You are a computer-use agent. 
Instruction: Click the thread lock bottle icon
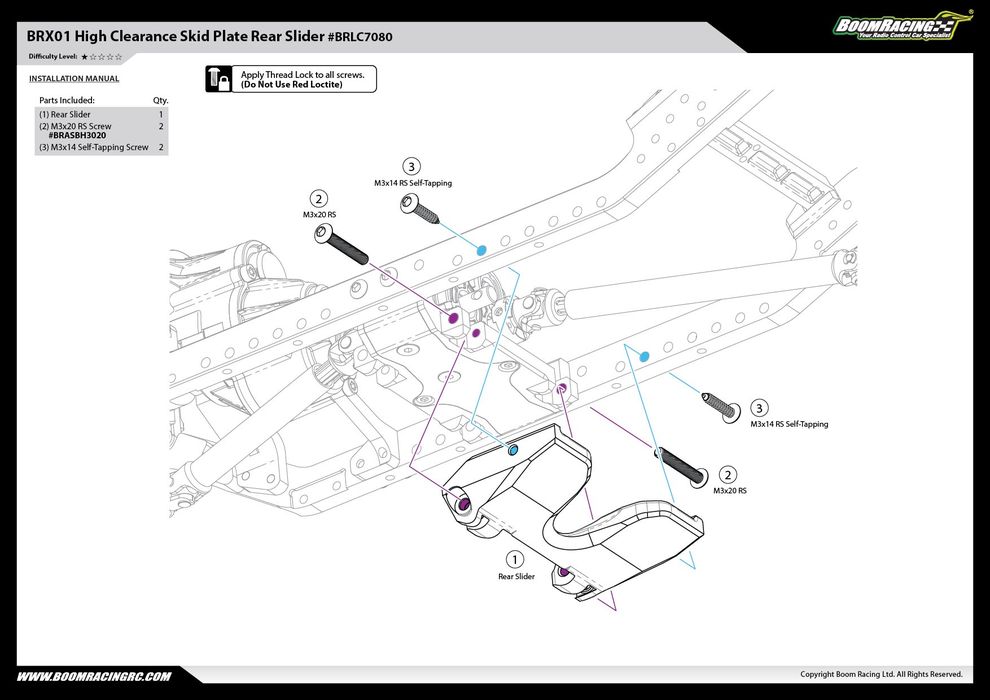pyautogui.click(x=219, y=79)
